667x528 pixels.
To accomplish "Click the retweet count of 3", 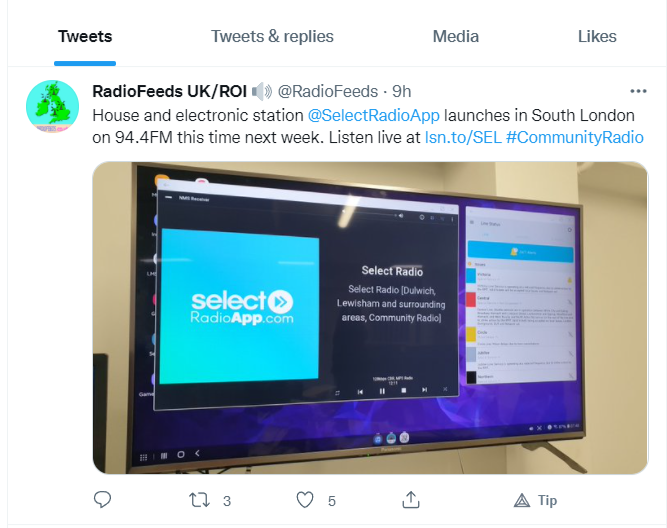I will (227, 501).
